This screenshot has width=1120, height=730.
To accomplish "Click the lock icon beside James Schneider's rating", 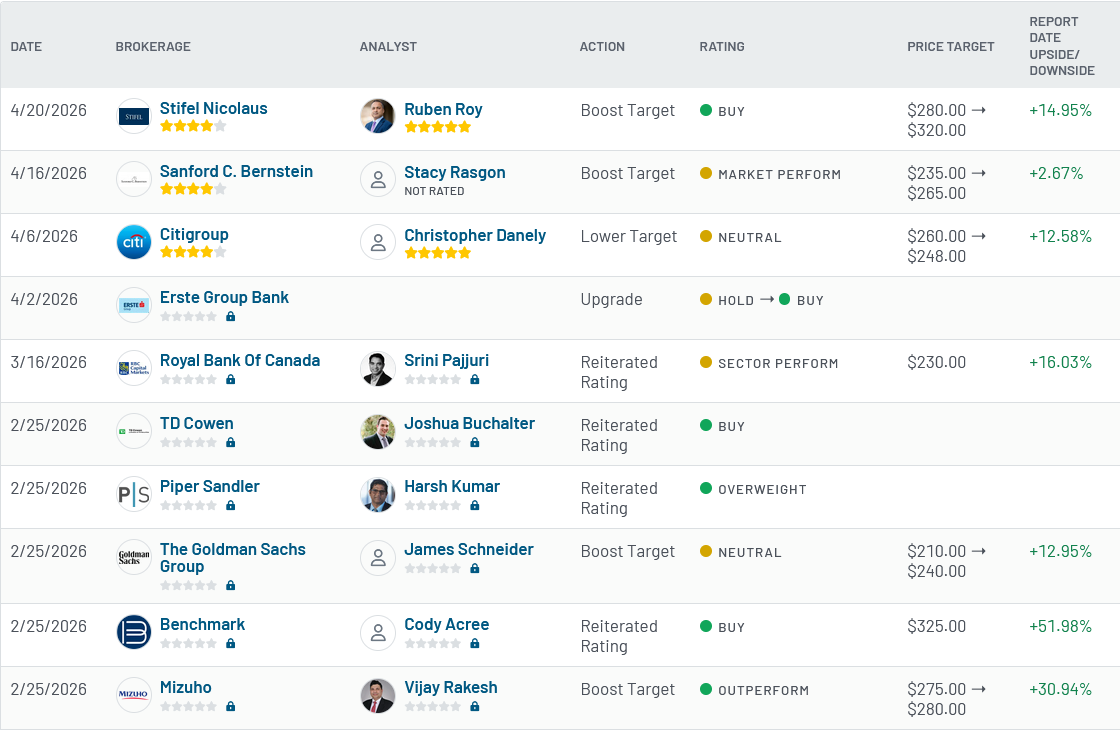I will click(x=475, y=569).
